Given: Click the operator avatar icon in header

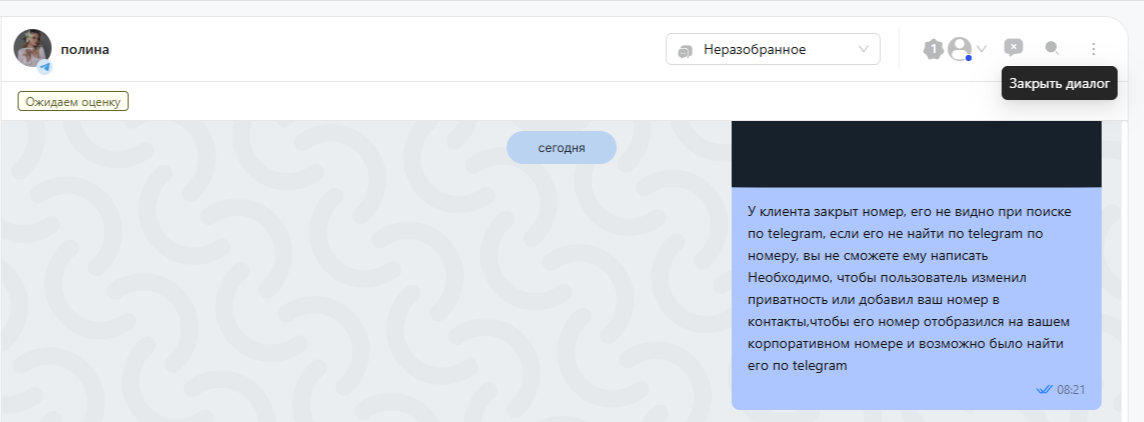Looking at the screenshot, I should click(960, 48).
